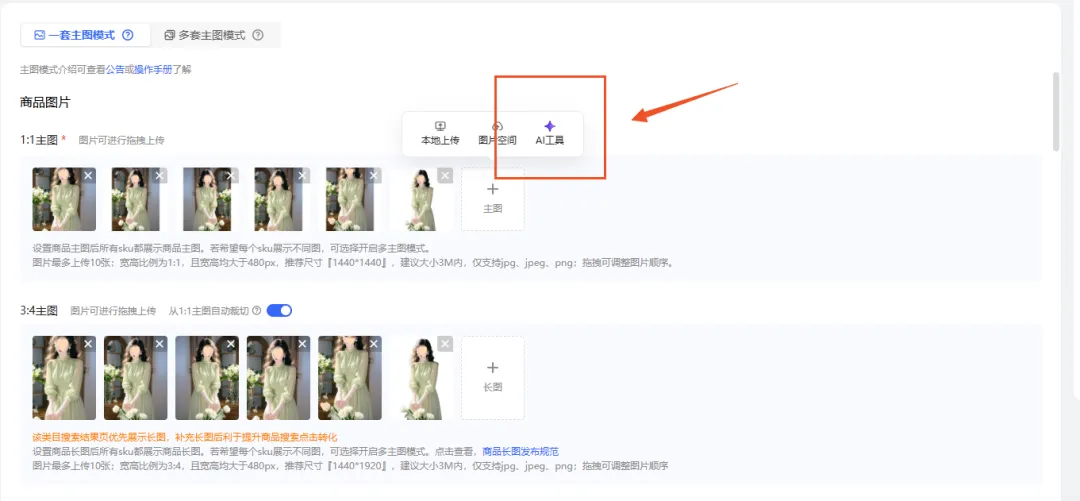The image size is (1080, 501).
Task: Open AI工具 option
Action: tap(550, 134)
